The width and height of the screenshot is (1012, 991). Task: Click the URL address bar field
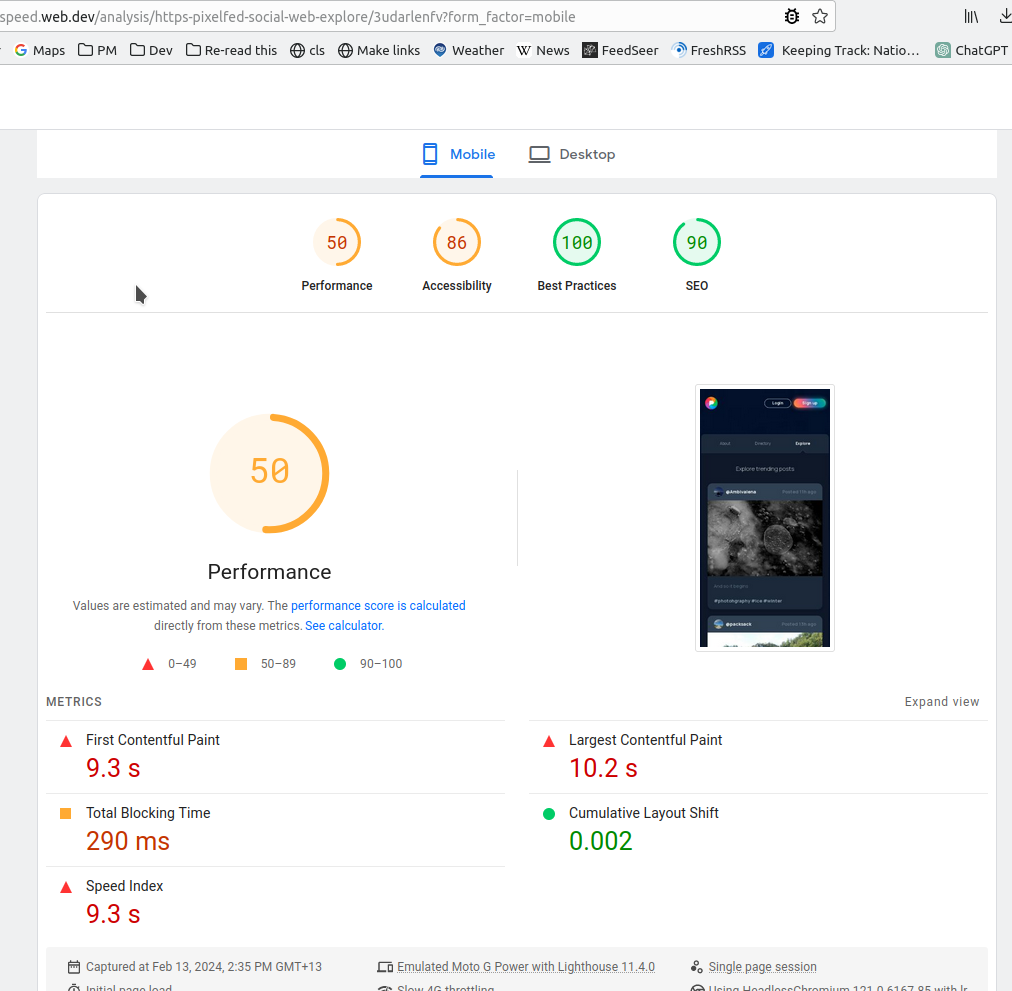coord(400,16)
